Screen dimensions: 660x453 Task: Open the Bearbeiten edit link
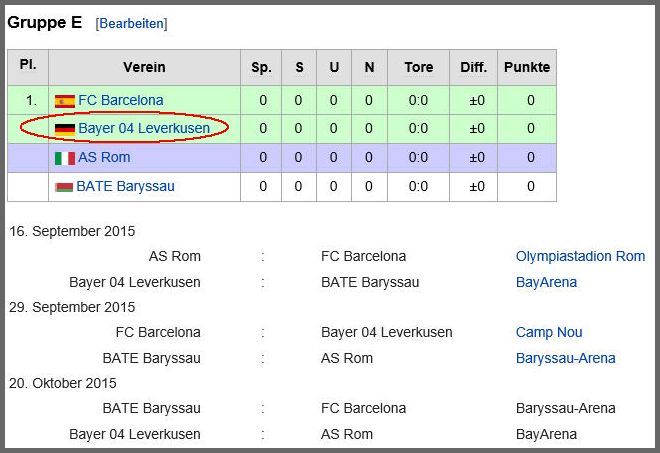131,23
